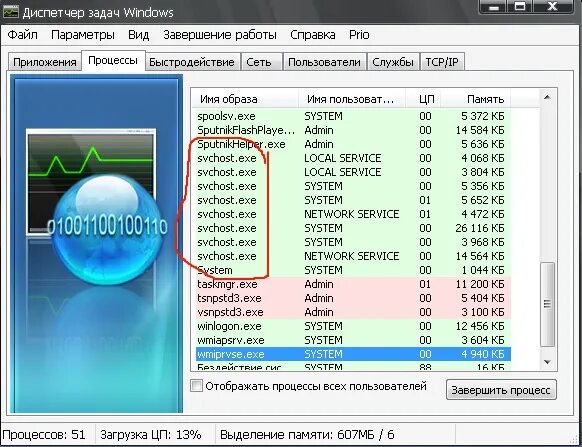582x447 pixels.
Task: Select svchost.exe using 5 356 КБ
Action: (352, 186)
